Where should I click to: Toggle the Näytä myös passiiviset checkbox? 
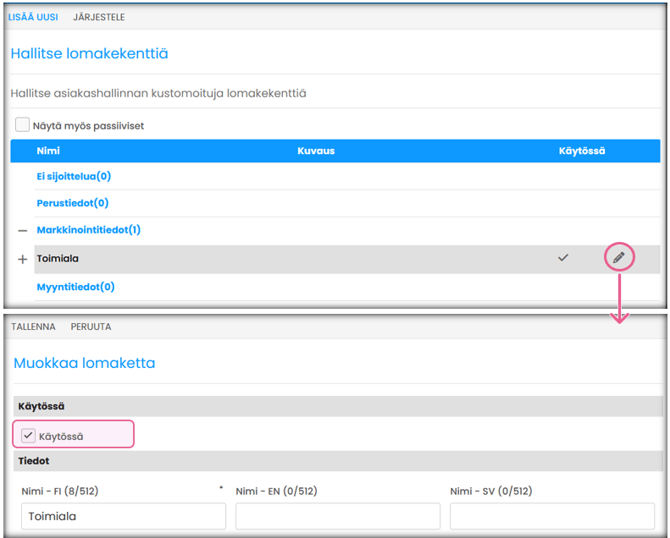click(22, 126)
